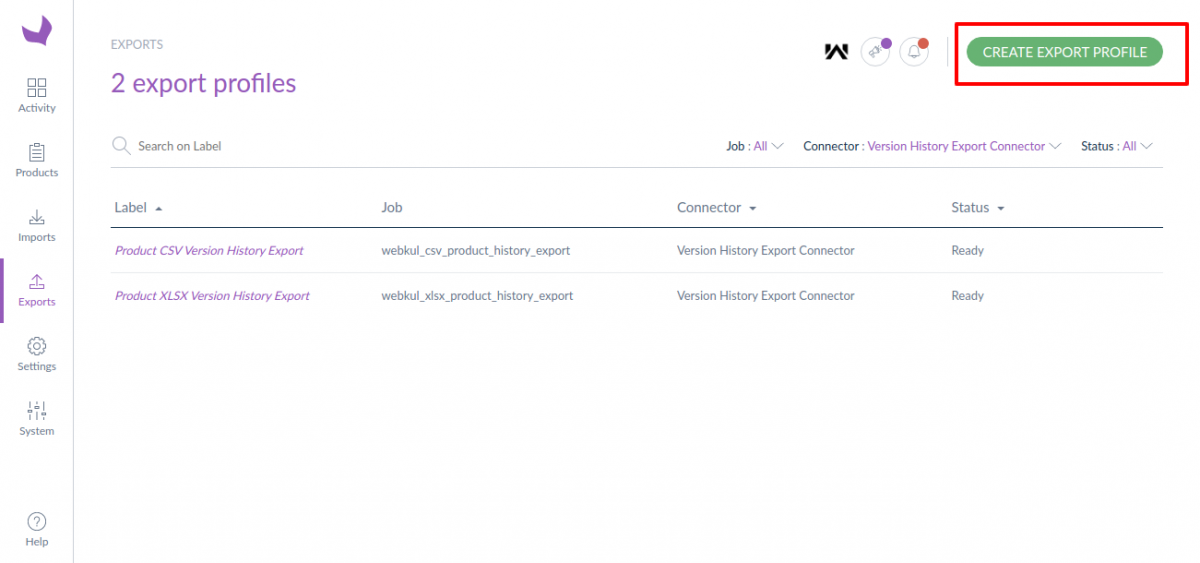
Task: Open the announcements rocket icon
Action: 875,52
